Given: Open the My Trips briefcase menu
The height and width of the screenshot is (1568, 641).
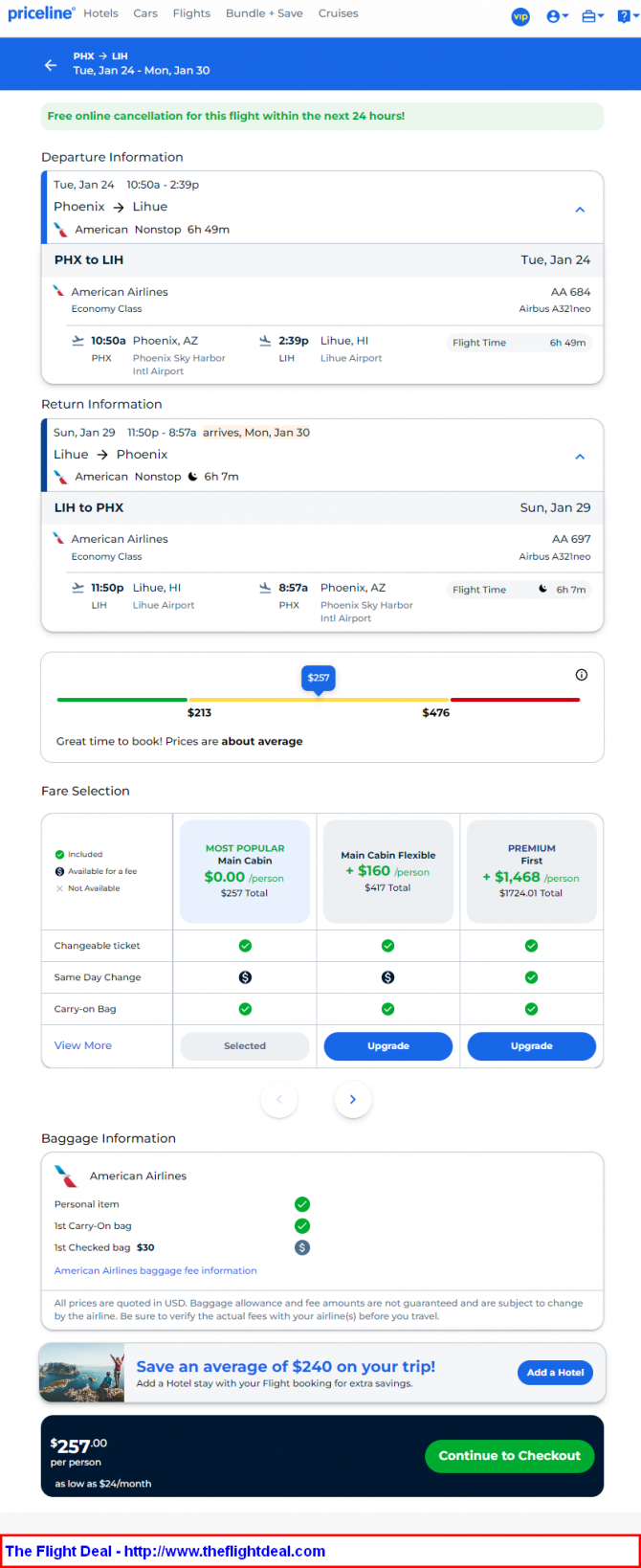Looking at the screenshot, I should click(x=592, y=16).
